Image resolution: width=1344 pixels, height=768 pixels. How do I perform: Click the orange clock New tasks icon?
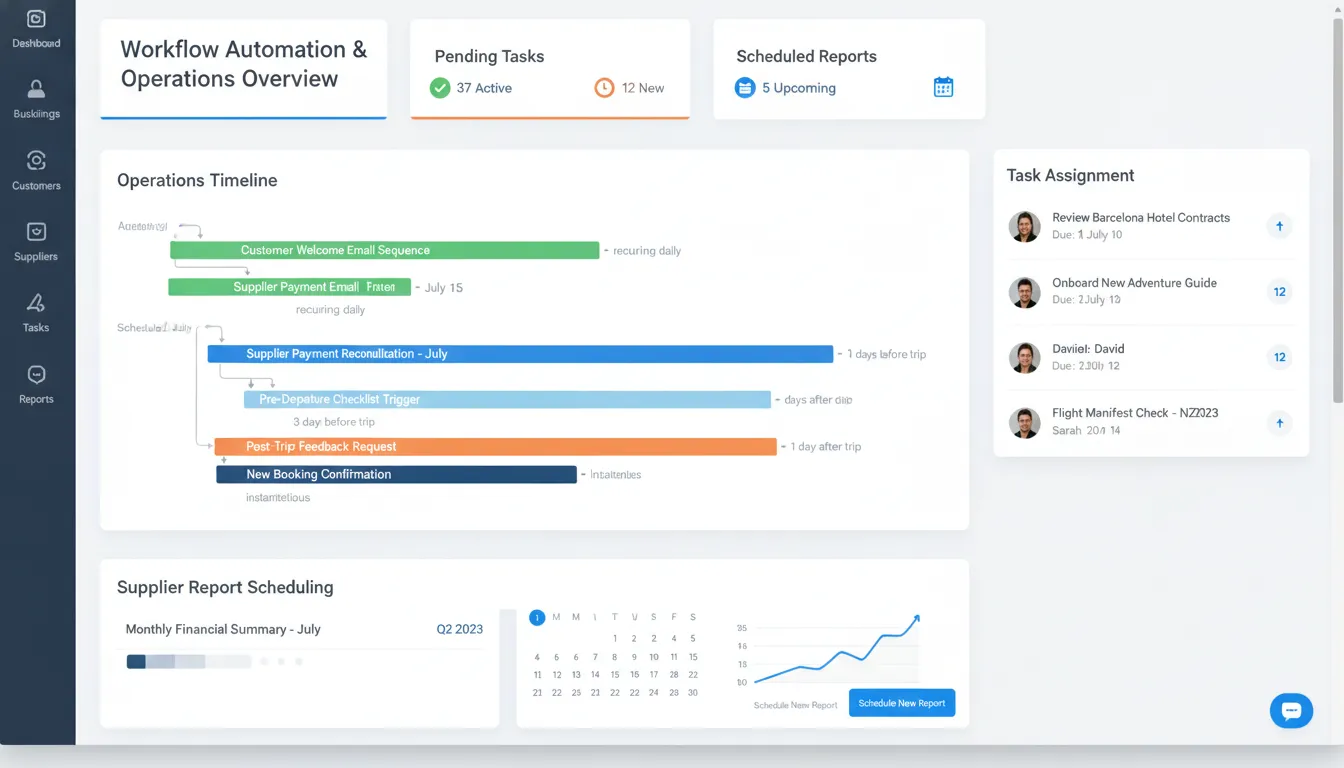coord(604,88)
